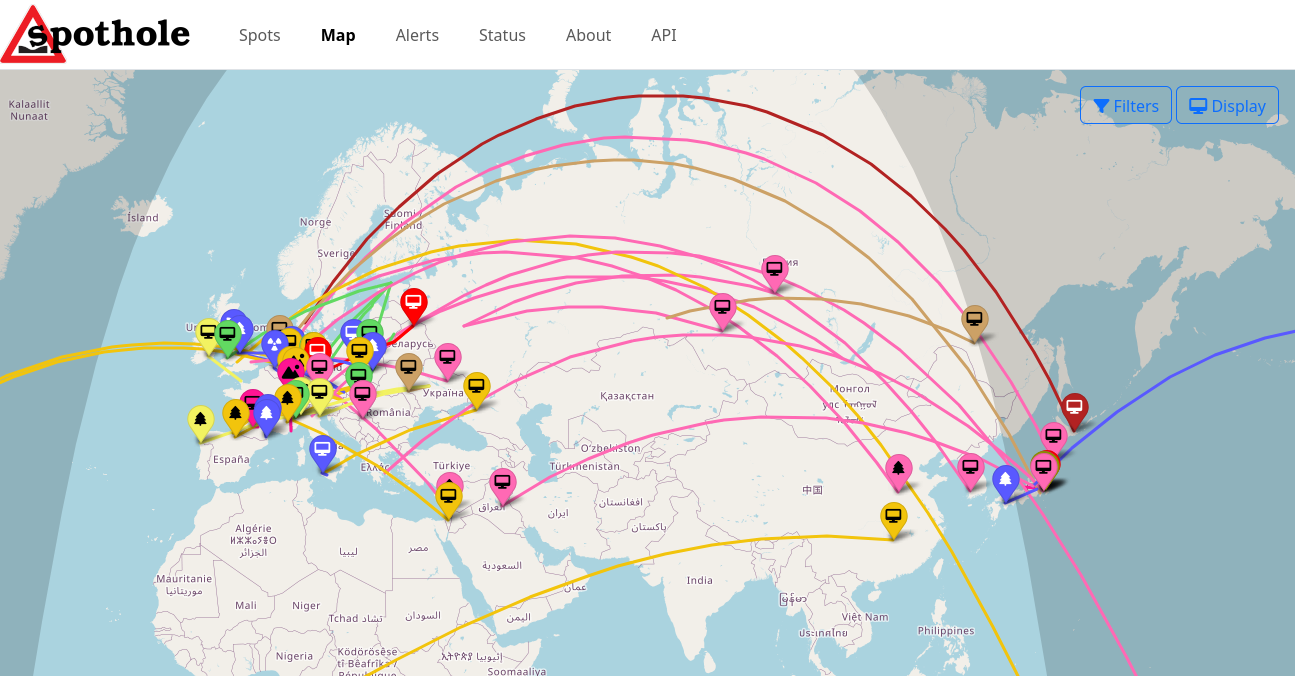Switch to the Spots page
The height and width of the screenshot is (676, 1295).
click(259, 36)
